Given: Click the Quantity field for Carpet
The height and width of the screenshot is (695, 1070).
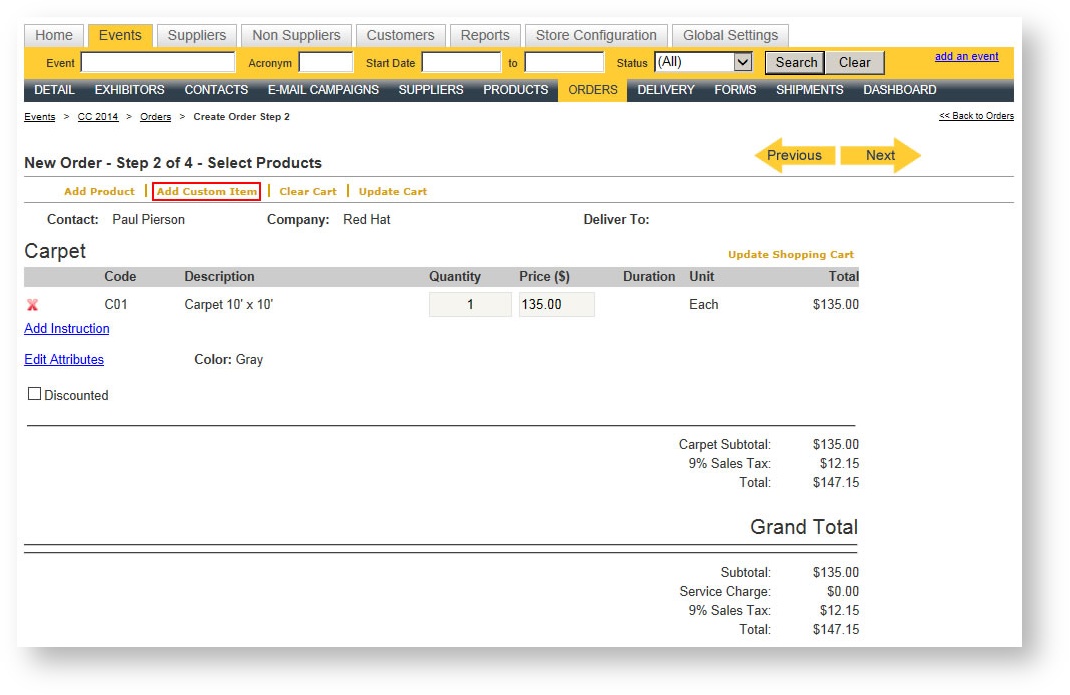Looking at the screenshot, I should 470,305.
